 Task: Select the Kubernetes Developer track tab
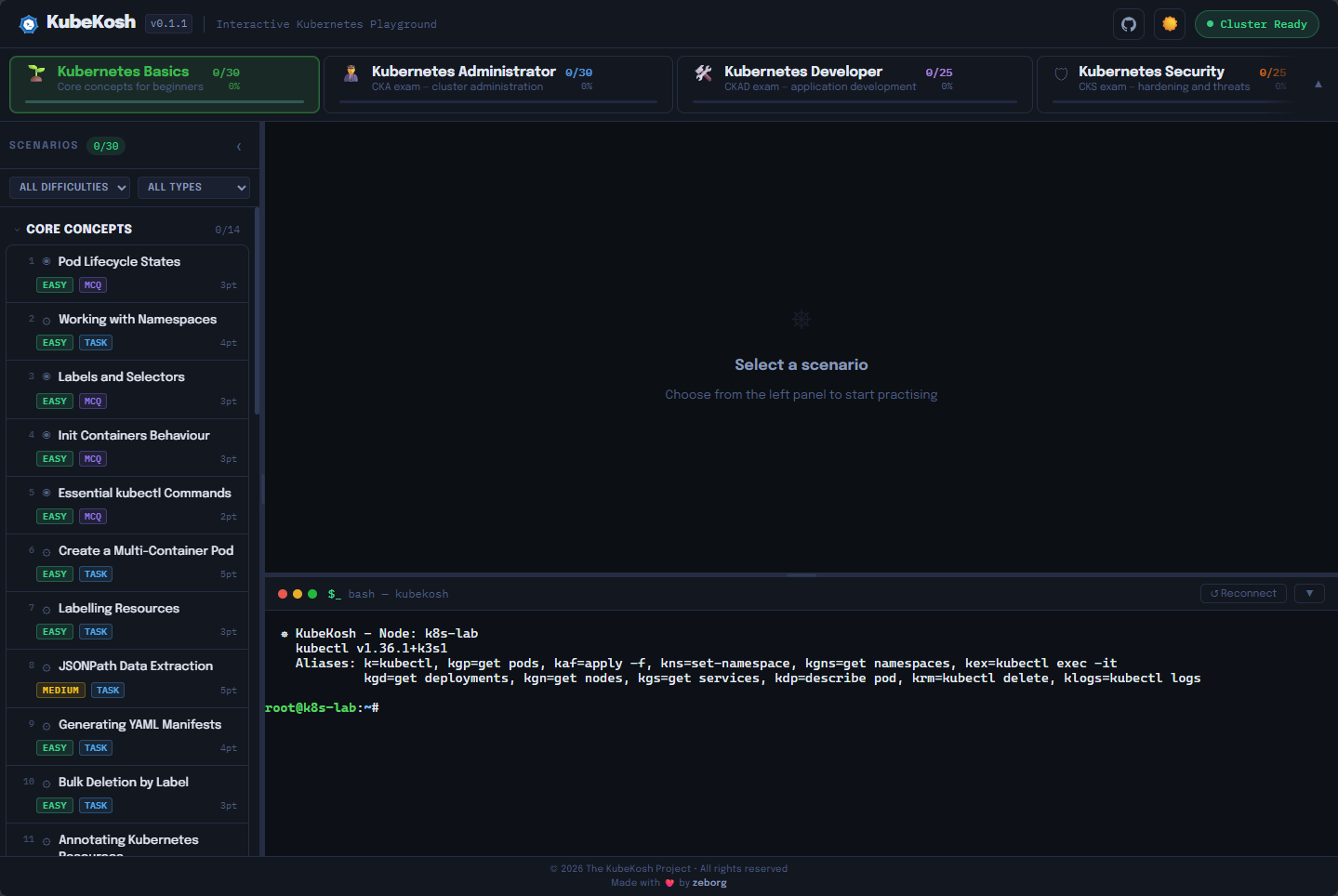pos(854,85)
